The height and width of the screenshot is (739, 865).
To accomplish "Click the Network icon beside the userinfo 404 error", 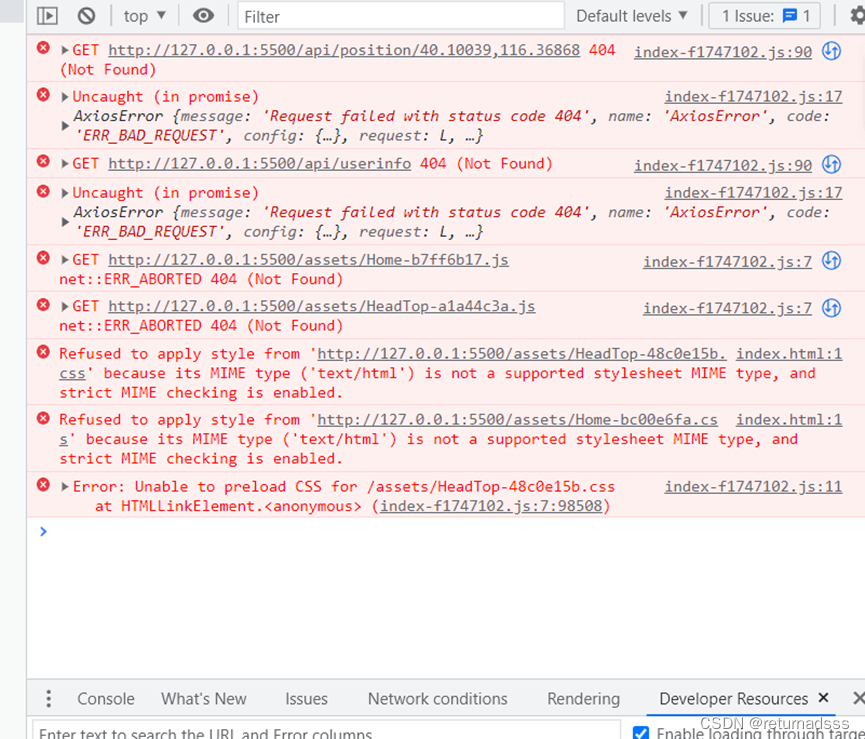I will point(831,161).
